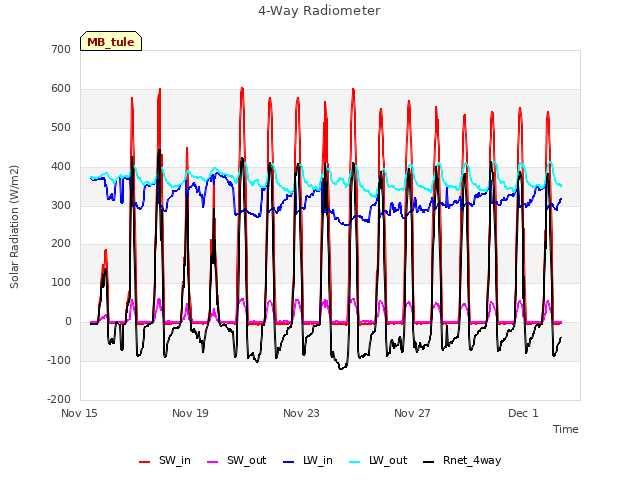Click the MB_tule site label box
This screenshot has height=480, width=640.
pyautogui.click(x=111, y=41)
